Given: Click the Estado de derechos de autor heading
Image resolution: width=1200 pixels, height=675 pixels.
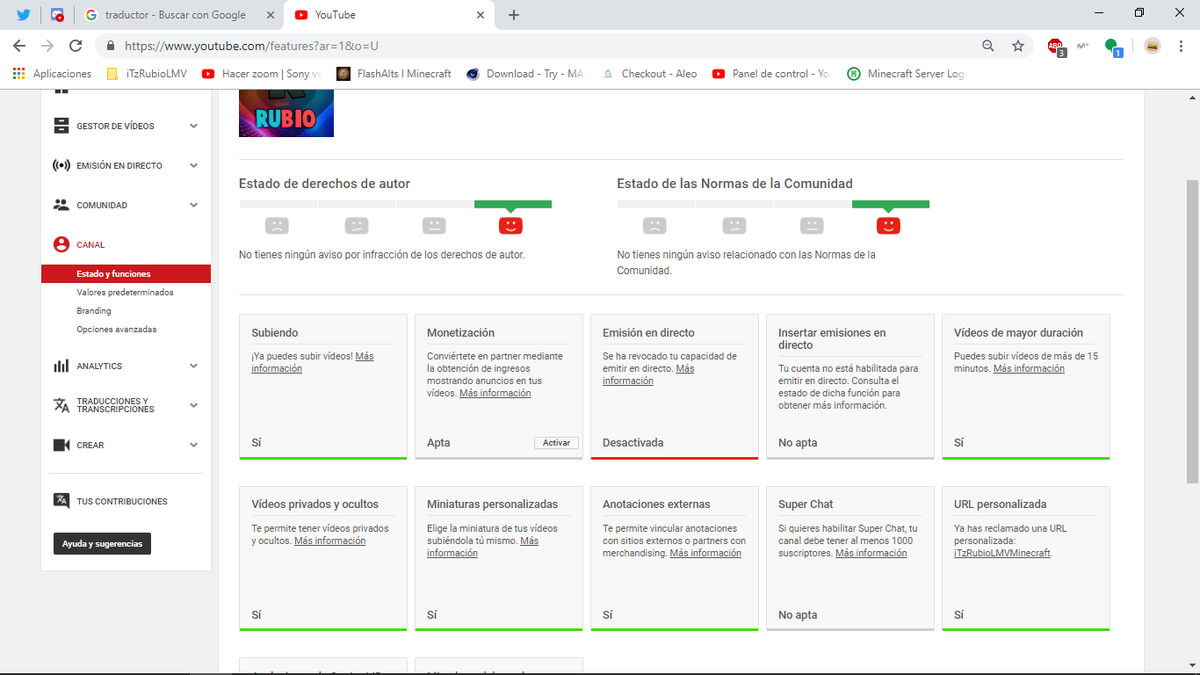Looking at the screenshot, I should [x=324, y=184].
